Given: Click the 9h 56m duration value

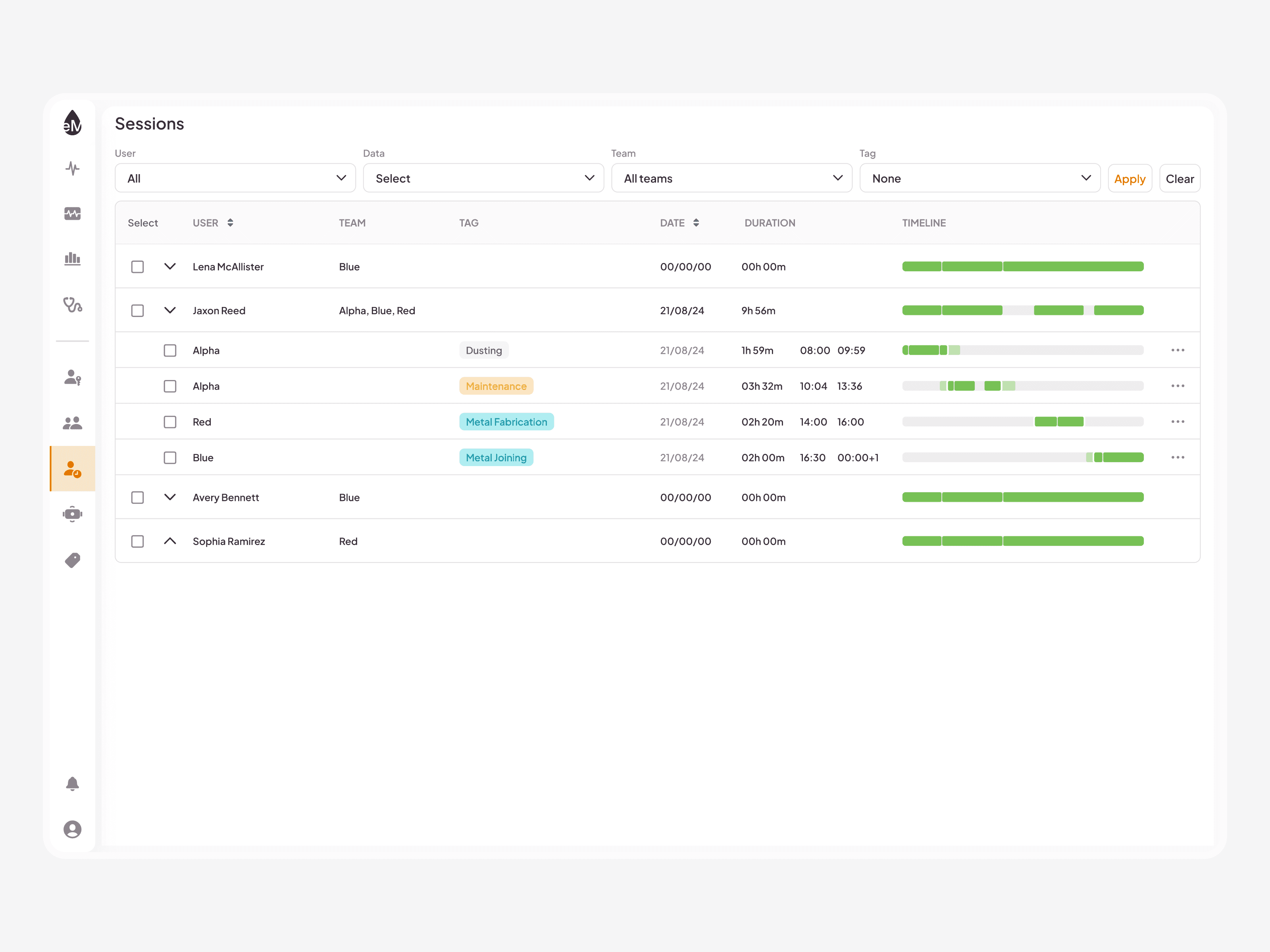Looking at the screenshot, I should click(x=758, y=311).
